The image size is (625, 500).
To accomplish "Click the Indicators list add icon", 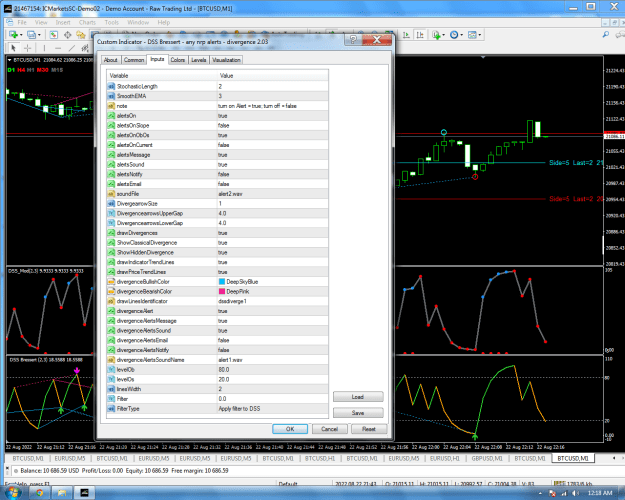I will [x=436, y=35].
